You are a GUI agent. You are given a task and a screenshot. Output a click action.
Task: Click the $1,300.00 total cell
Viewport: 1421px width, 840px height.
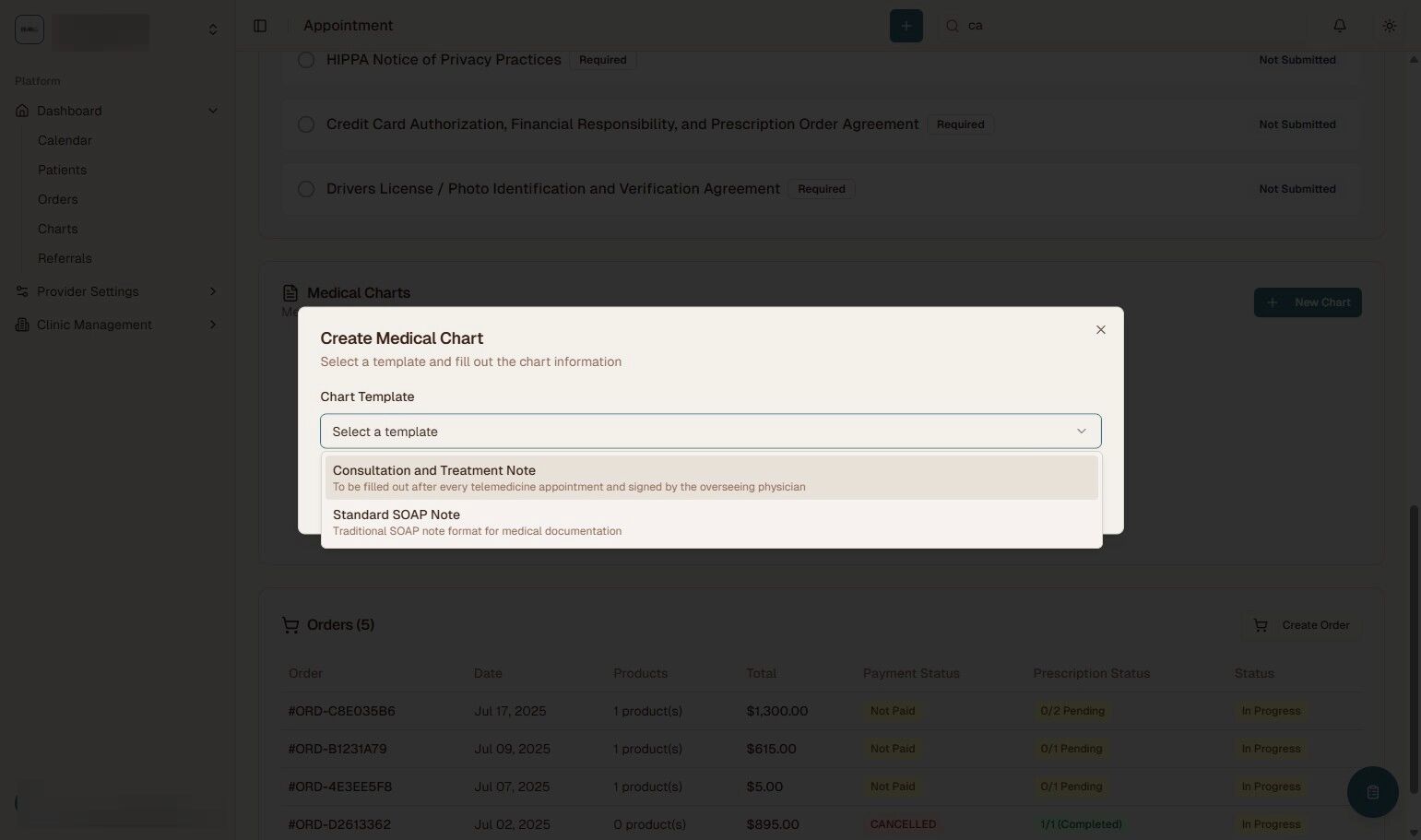(x=777, y=711)
